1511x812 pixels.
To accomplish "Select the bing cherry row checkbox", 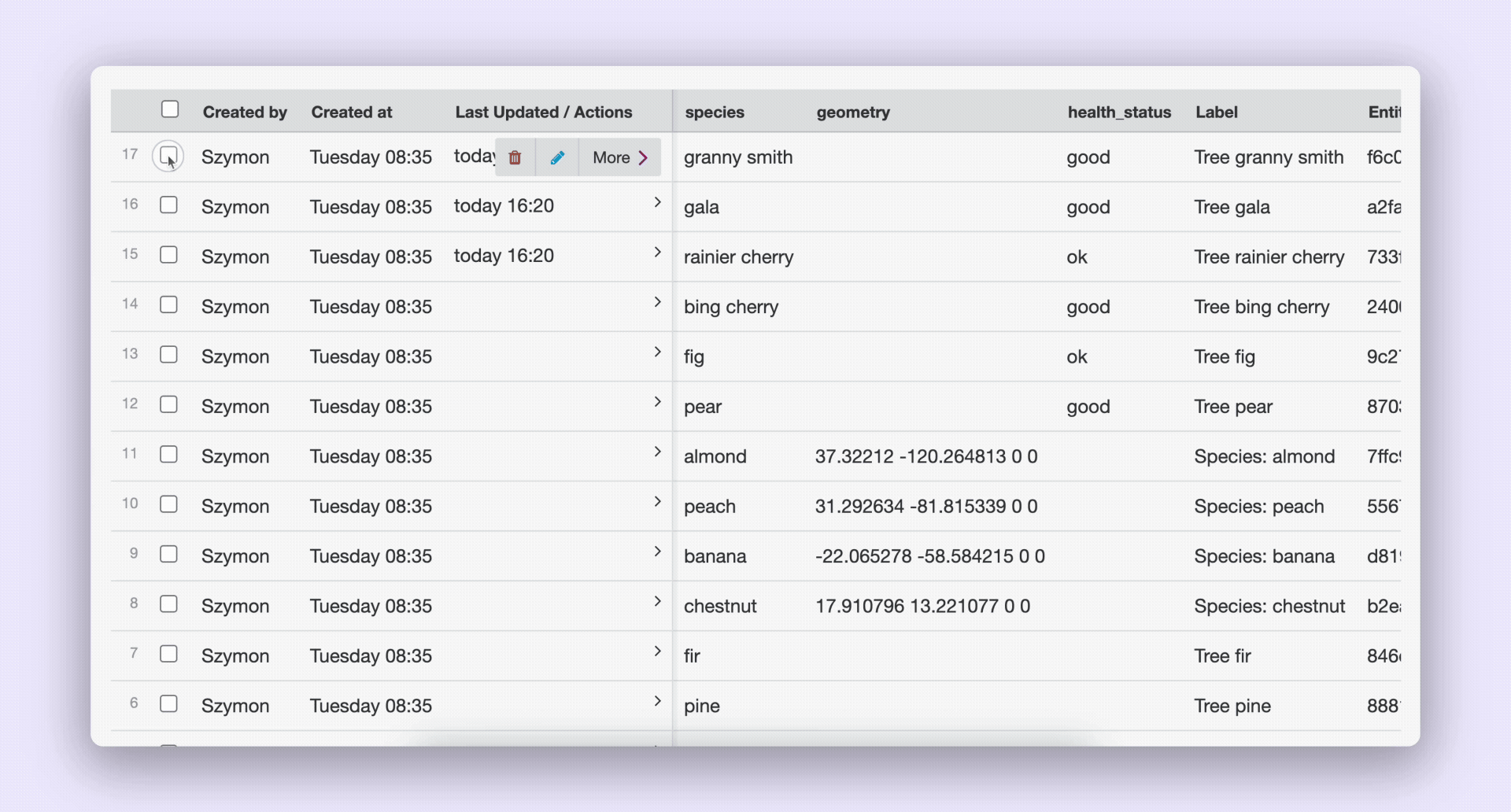I will click(168, 304).
